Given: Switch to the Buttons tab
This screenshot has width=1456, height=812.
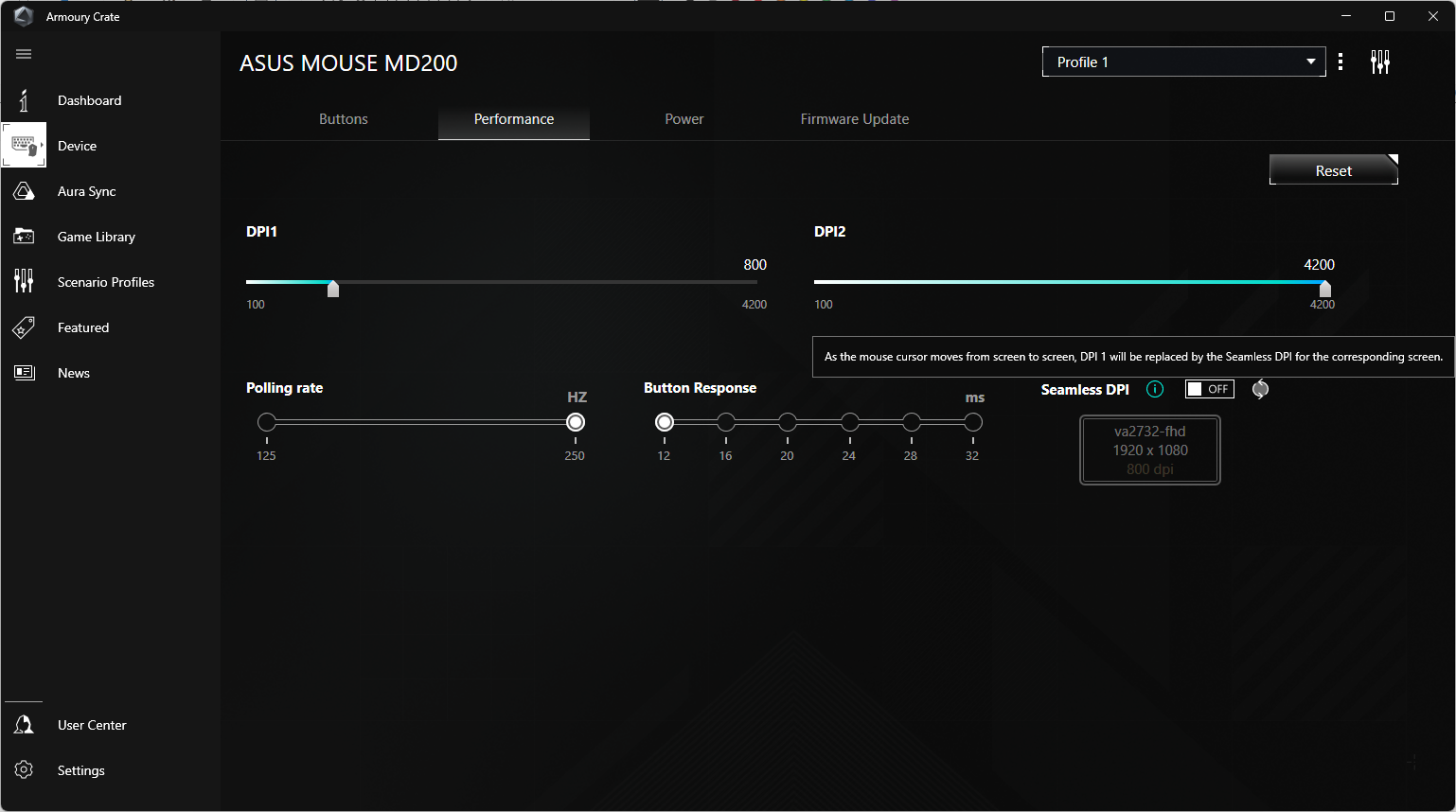Looking at the screenshot, I should click(x=344, y=119).
